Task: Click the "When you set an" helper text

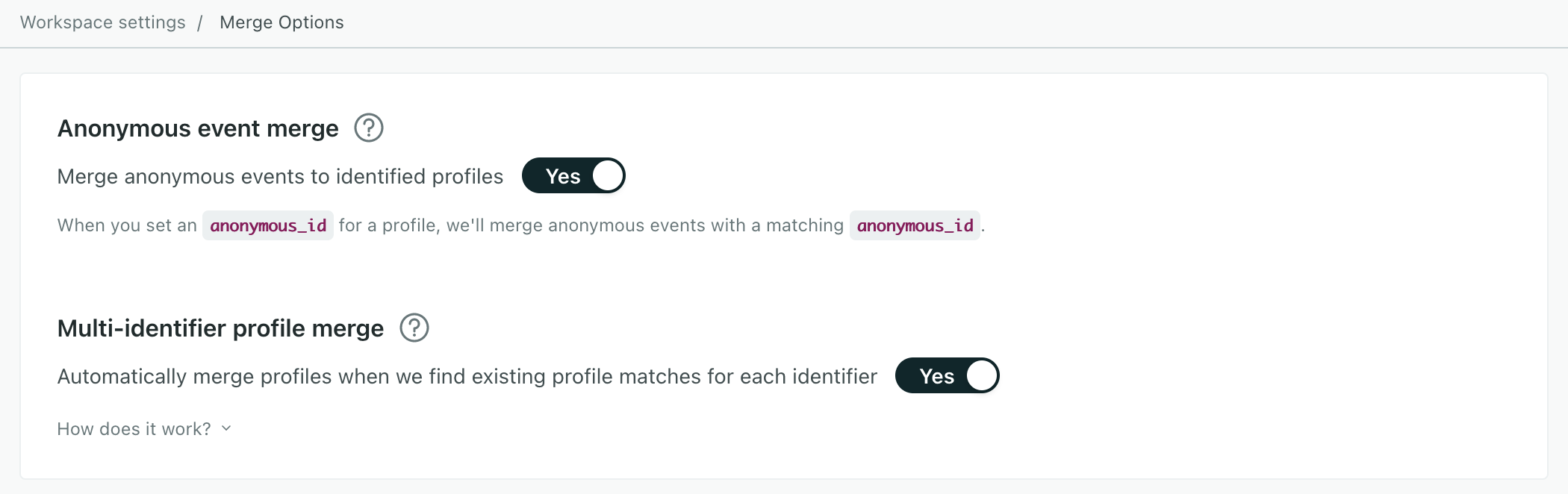Action: tap(127, 225)
